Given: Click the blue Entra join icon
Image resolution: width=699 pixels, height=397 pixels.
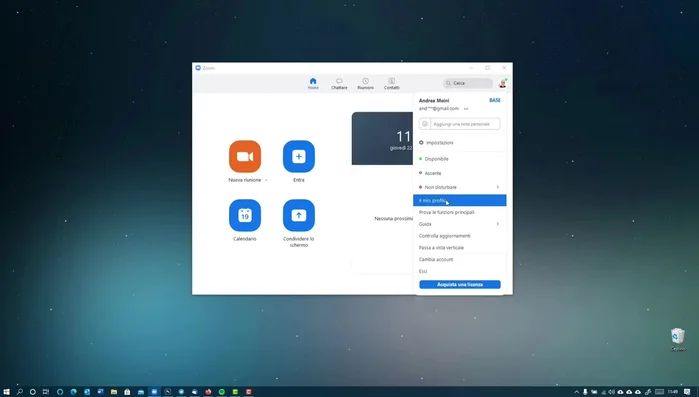Looking at the screenshot, I should [299, 156].
